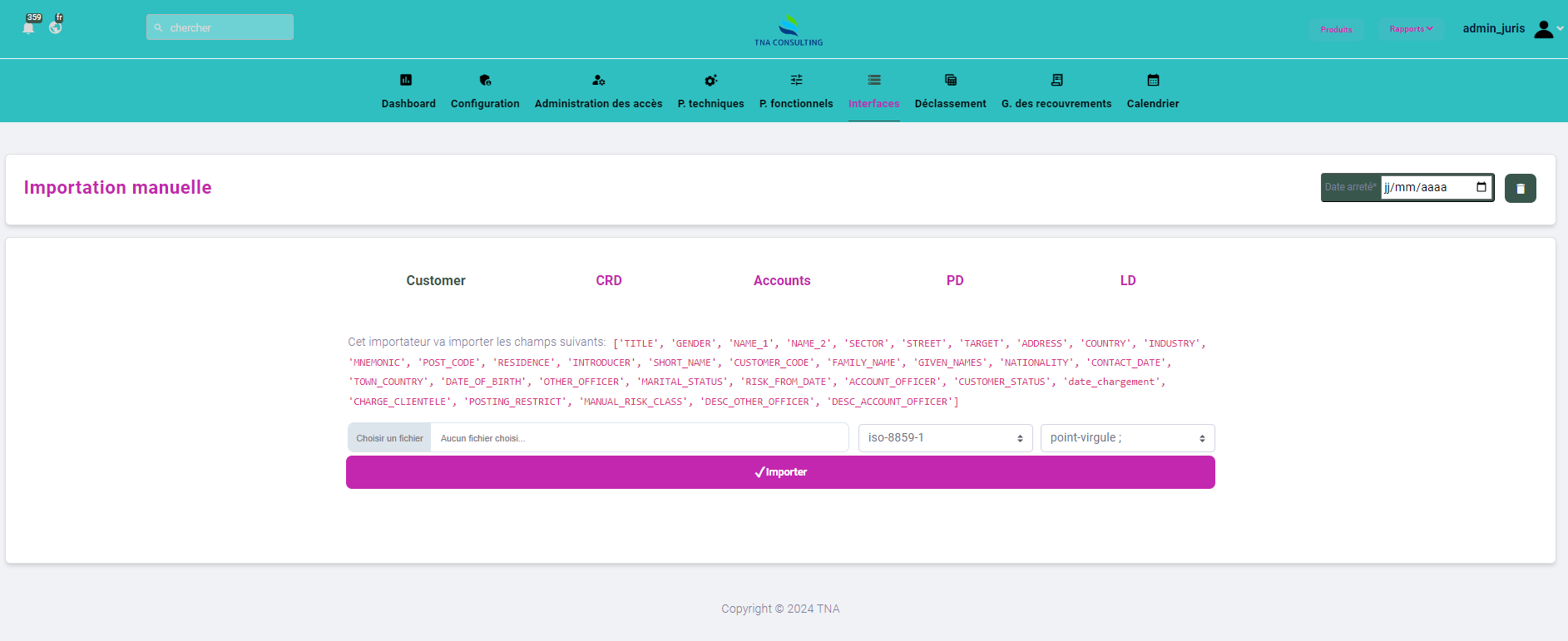Screen dimensions: 1568x641
Task: Open the Dashboard icon in navigation
Action: [406, 81]
